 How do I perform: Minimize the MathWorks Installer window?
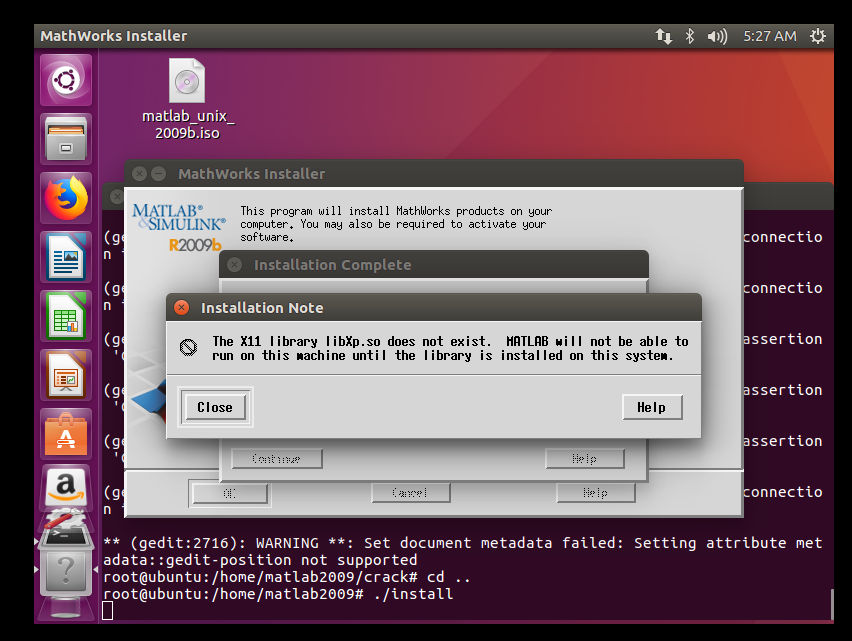pyautogui.click(x=159, y=174)
